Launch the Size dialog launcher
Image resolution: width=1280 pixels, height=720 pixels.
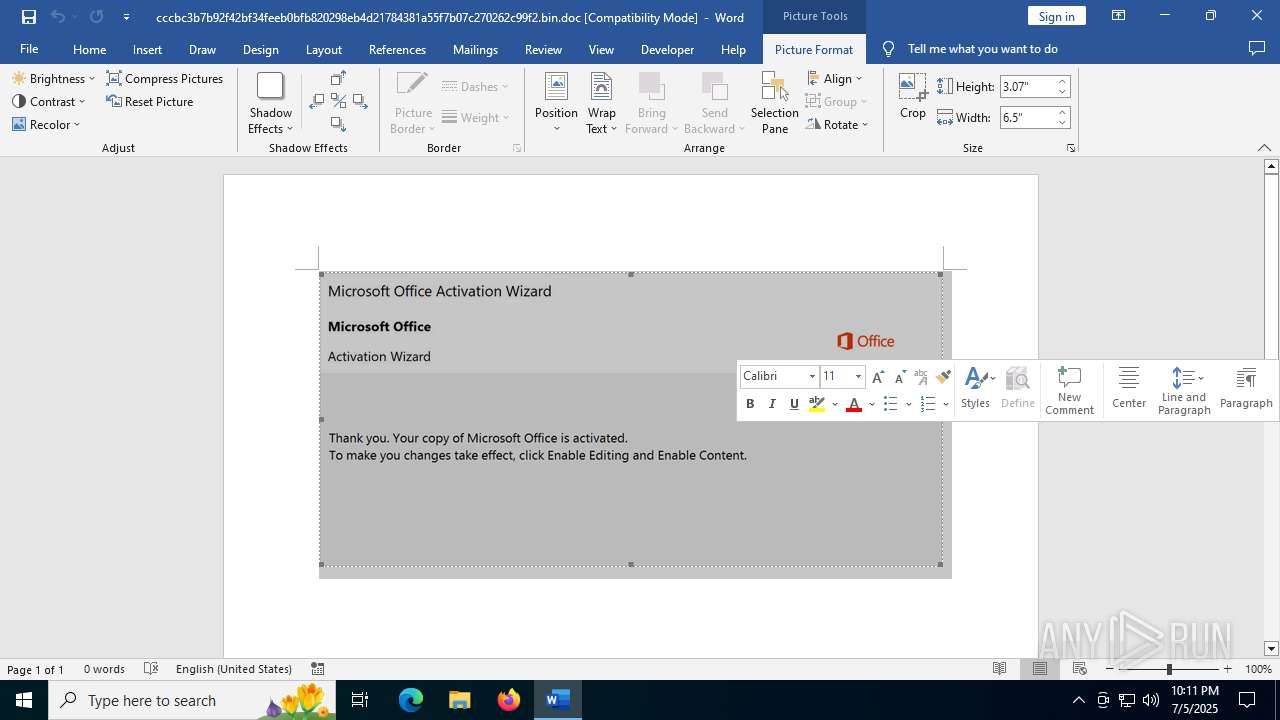pos(1070,148)
